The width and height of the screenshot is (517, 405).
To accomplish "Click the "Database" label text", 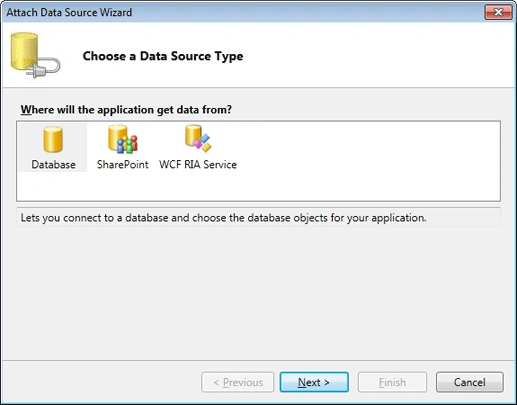I will pyautogui.click(x=53, y=164).
